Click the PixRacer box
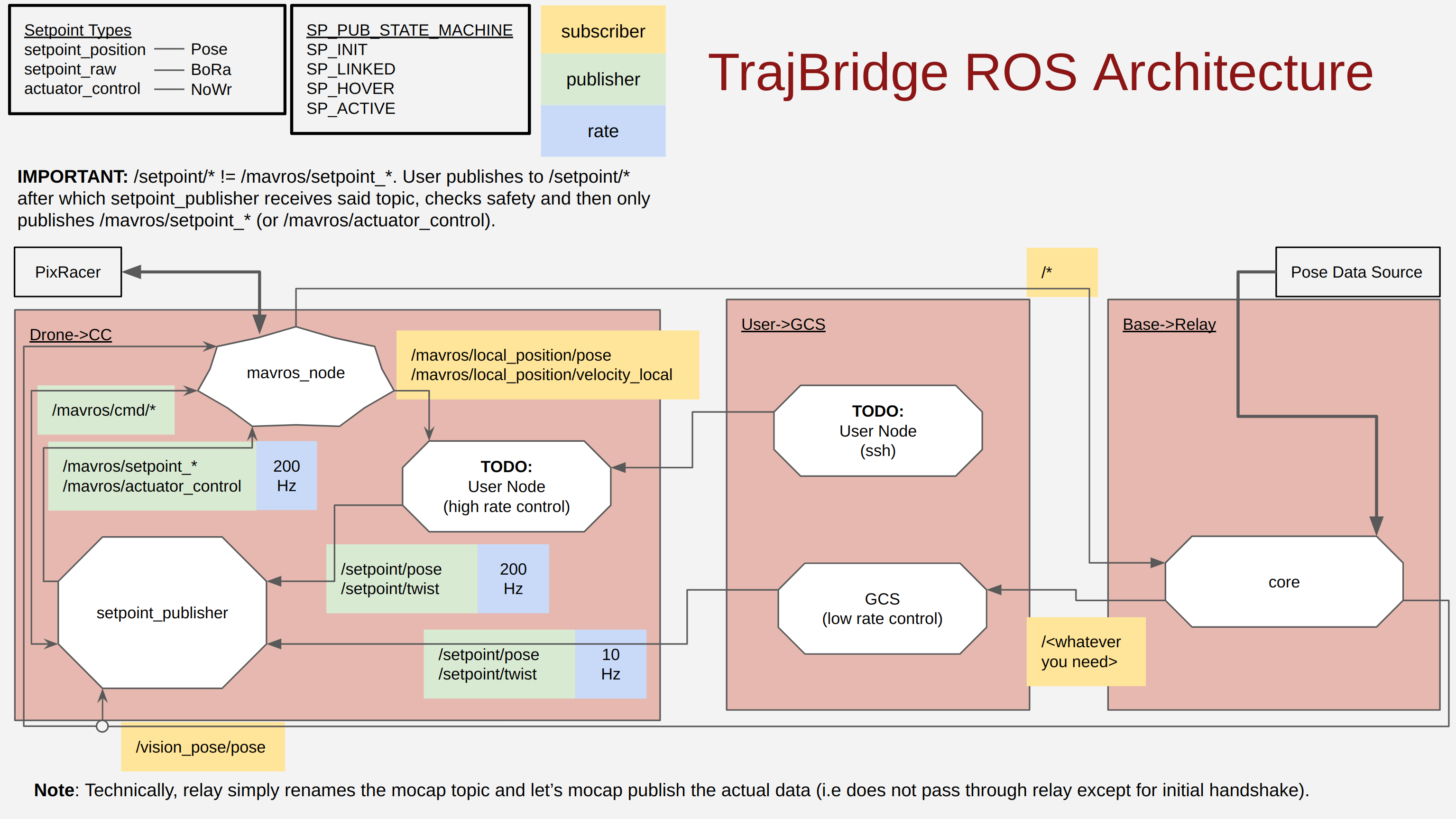The width and height of the screenshot is (1456, 819). [68, 272]
